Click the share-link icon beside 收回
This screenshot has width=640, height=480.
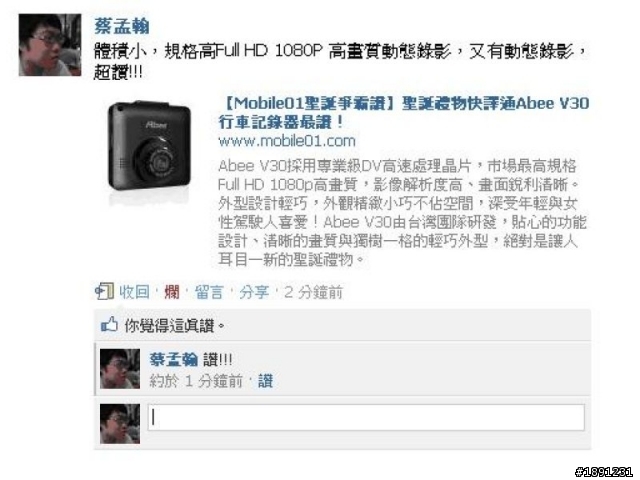[104, 291]
